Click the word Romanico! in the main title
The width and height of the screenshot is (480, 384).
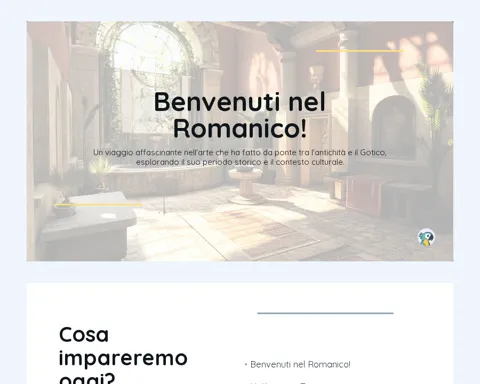(x=240, y=129)
